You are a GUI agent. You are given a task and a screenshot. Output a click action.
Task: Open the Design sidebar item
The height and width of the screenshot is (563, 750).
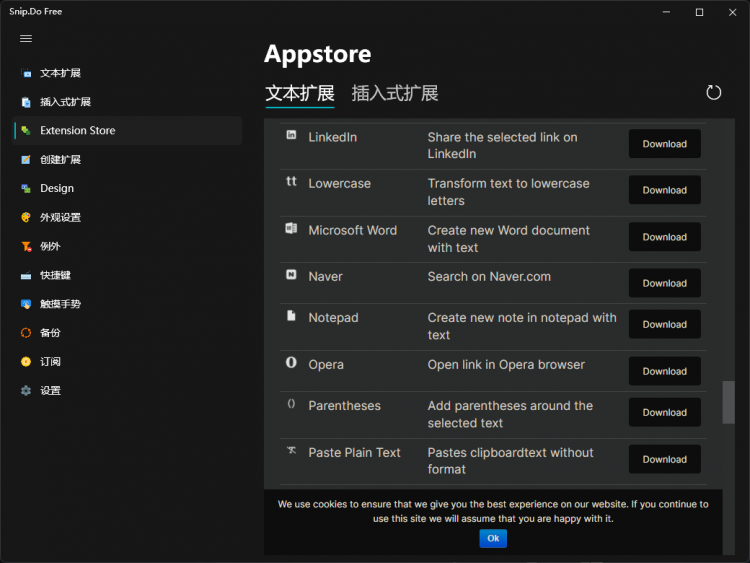click(x=57, y=188)
